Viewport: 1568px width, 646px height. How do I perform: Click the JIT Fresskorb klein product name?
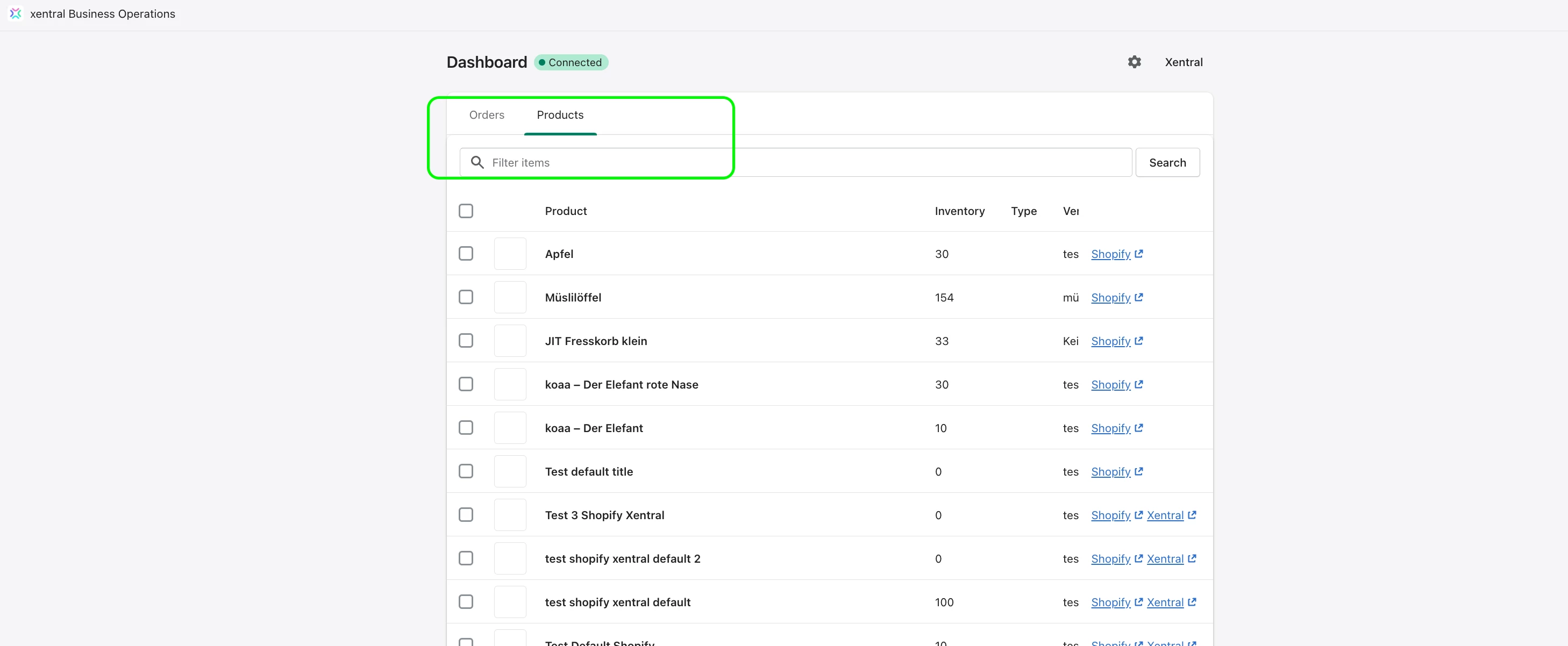(x=596, y=341)
